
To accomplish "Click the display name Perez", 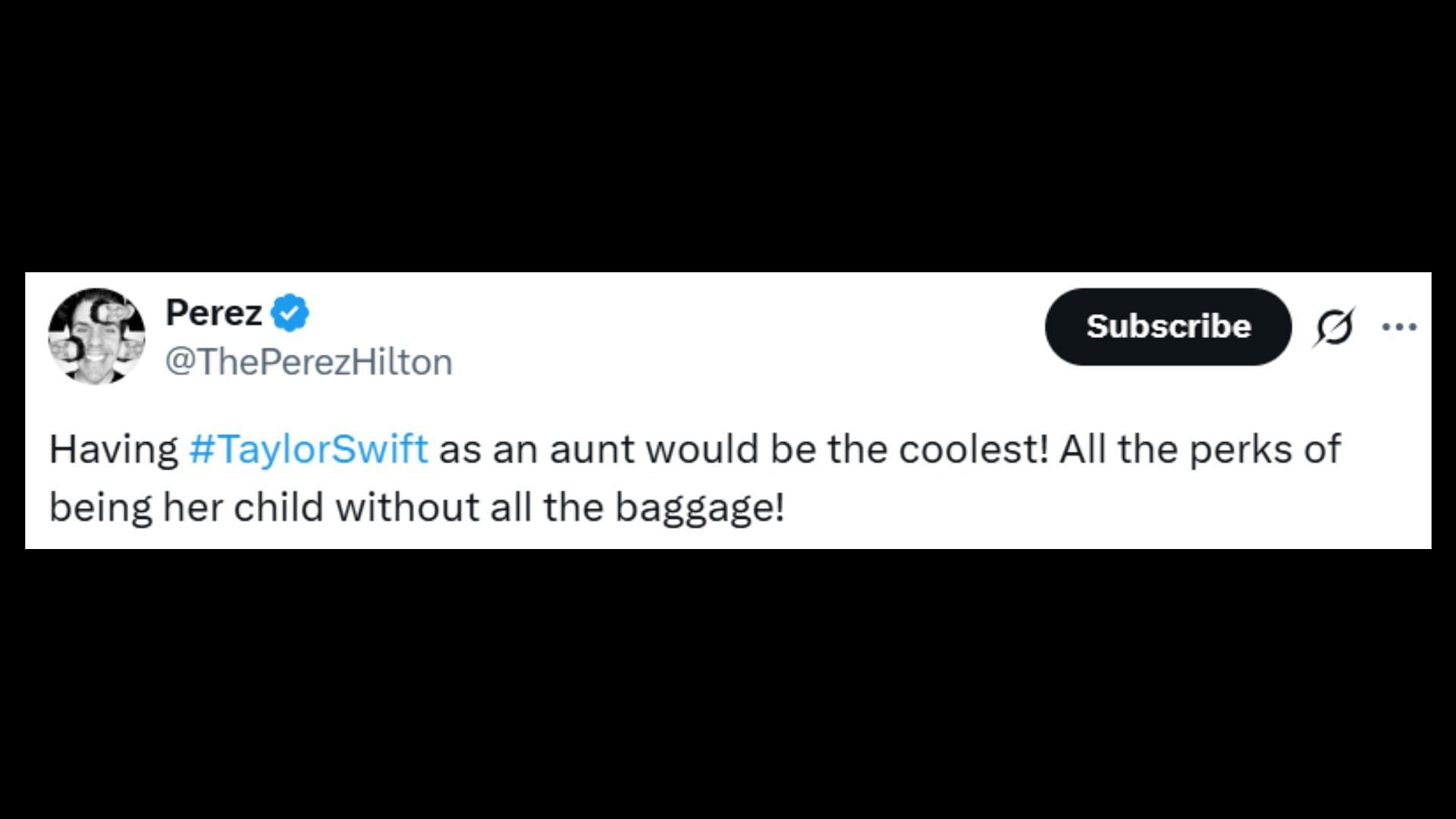I will [214, 312].
